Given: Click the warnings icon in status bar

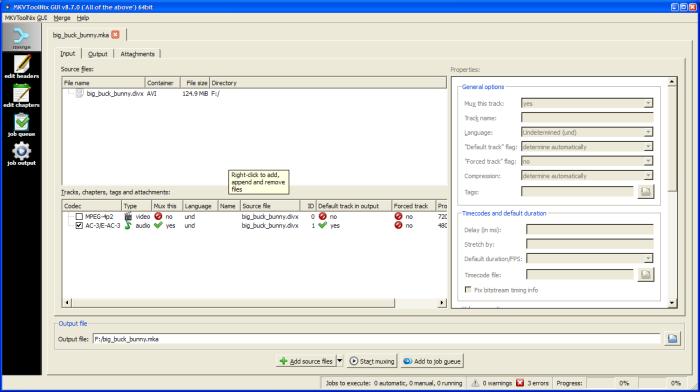Looking at the screenshot, I should [x=475, y=383].
